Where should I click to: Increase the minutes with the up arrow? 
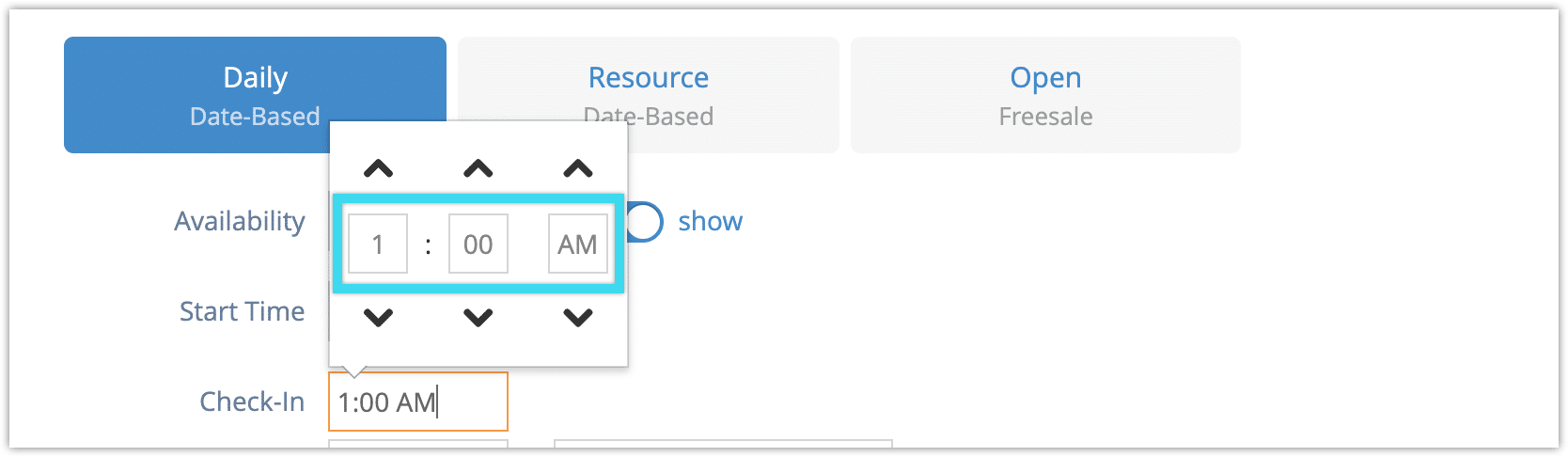478,169
